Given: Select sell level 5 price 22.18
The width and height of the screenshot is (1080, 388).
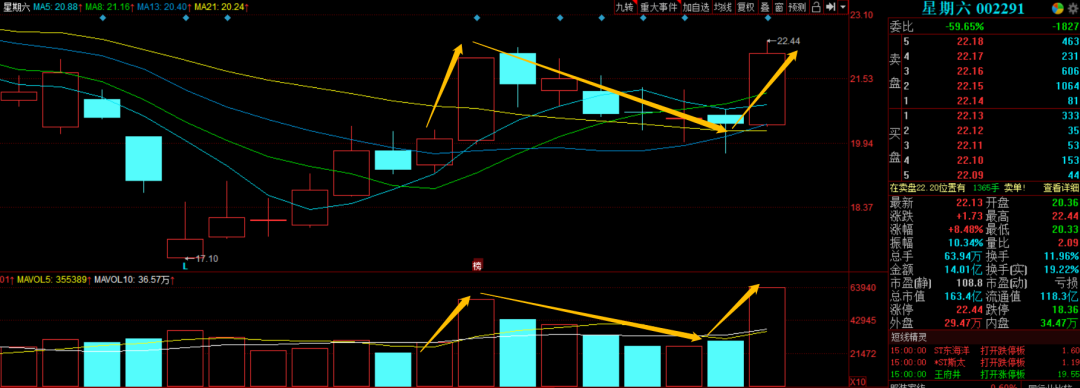Looking at the screenshot, I should tap(969, 41).
